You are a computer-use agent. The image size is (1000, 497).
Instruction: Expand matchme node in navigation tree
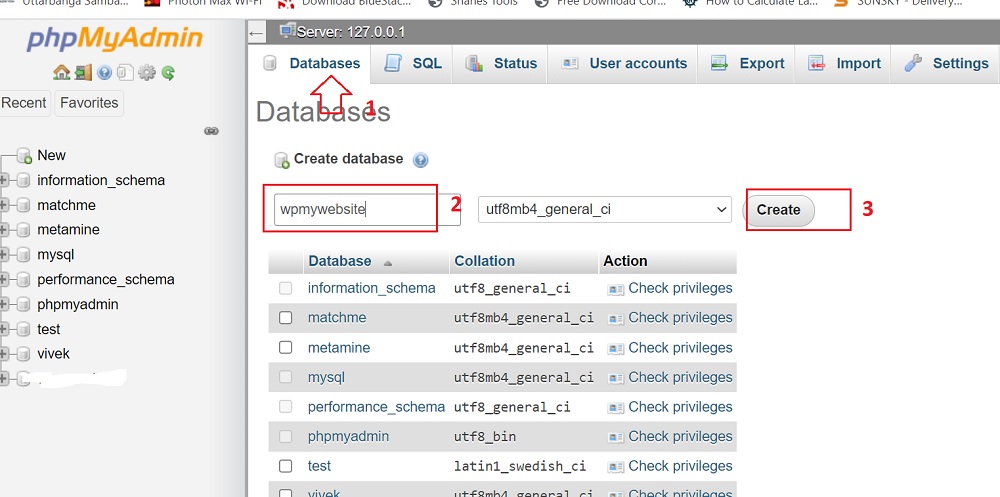point(4,205)
